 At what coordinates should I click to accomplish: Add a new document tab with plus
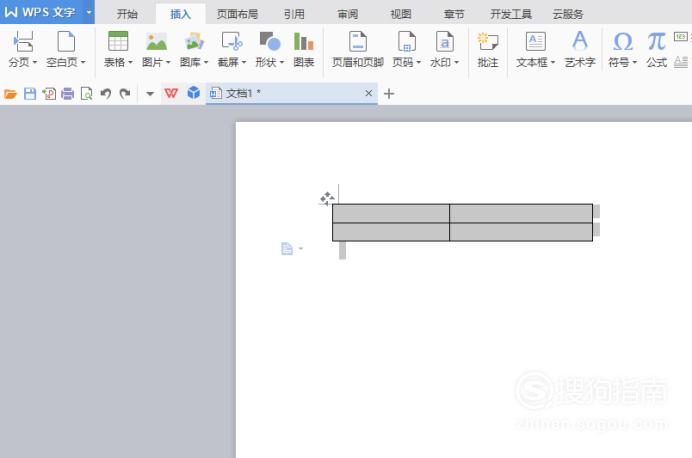tap(389, 94)
